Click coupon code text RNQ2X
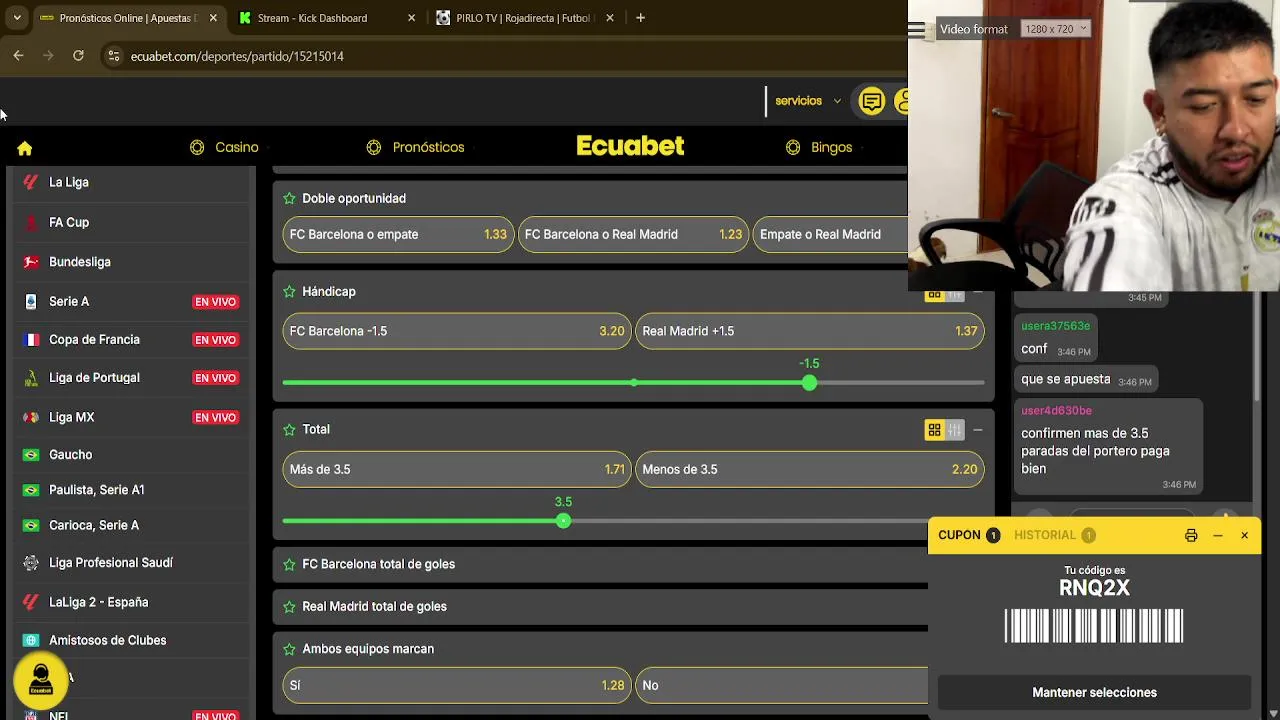Image resolution: width=1280 pixels, height=720 pixels. tap(1094, 588)
